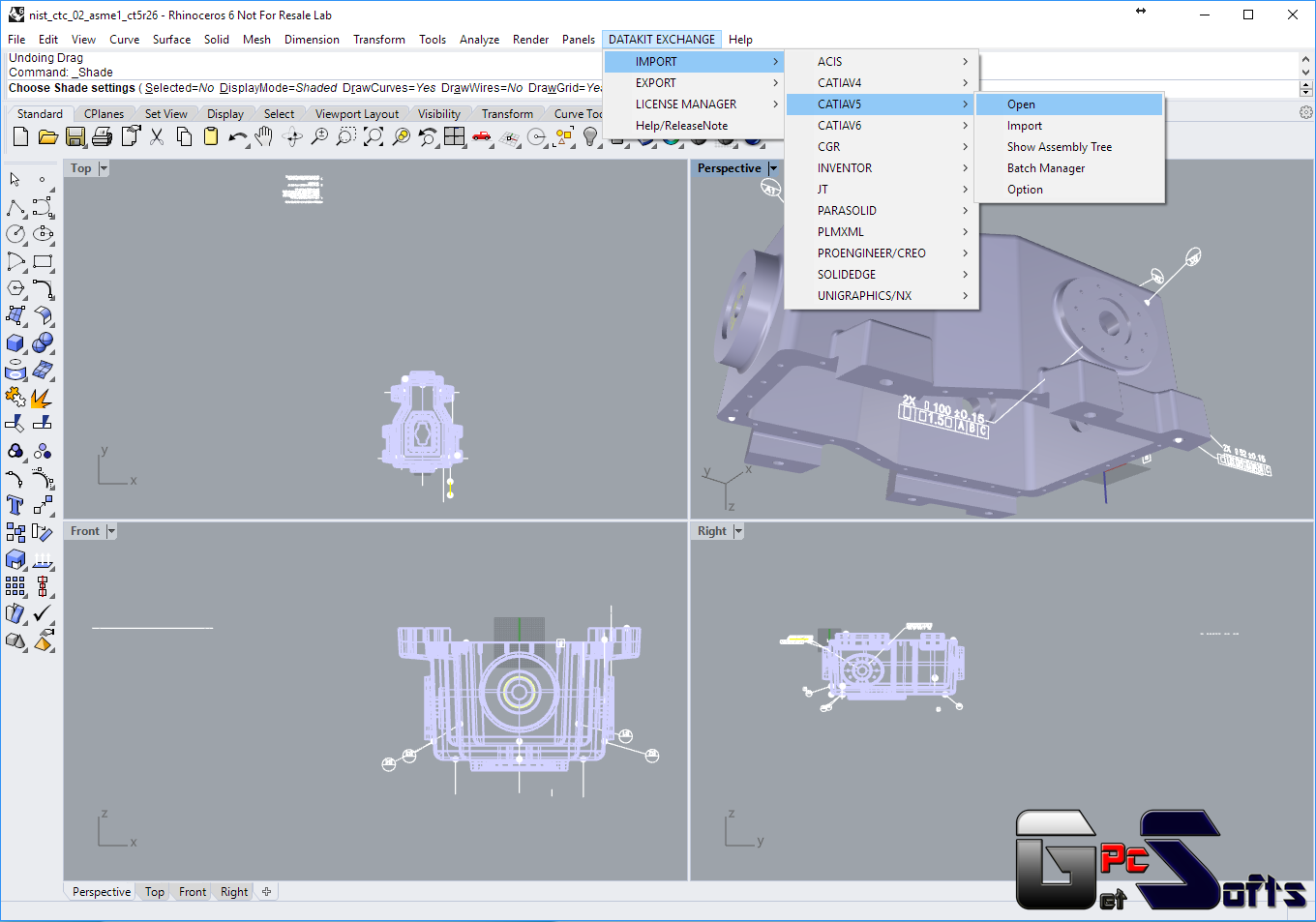Choose Open in CATIAV5 submenu
Screen dimensions: 1316x922
point(1069,104)
